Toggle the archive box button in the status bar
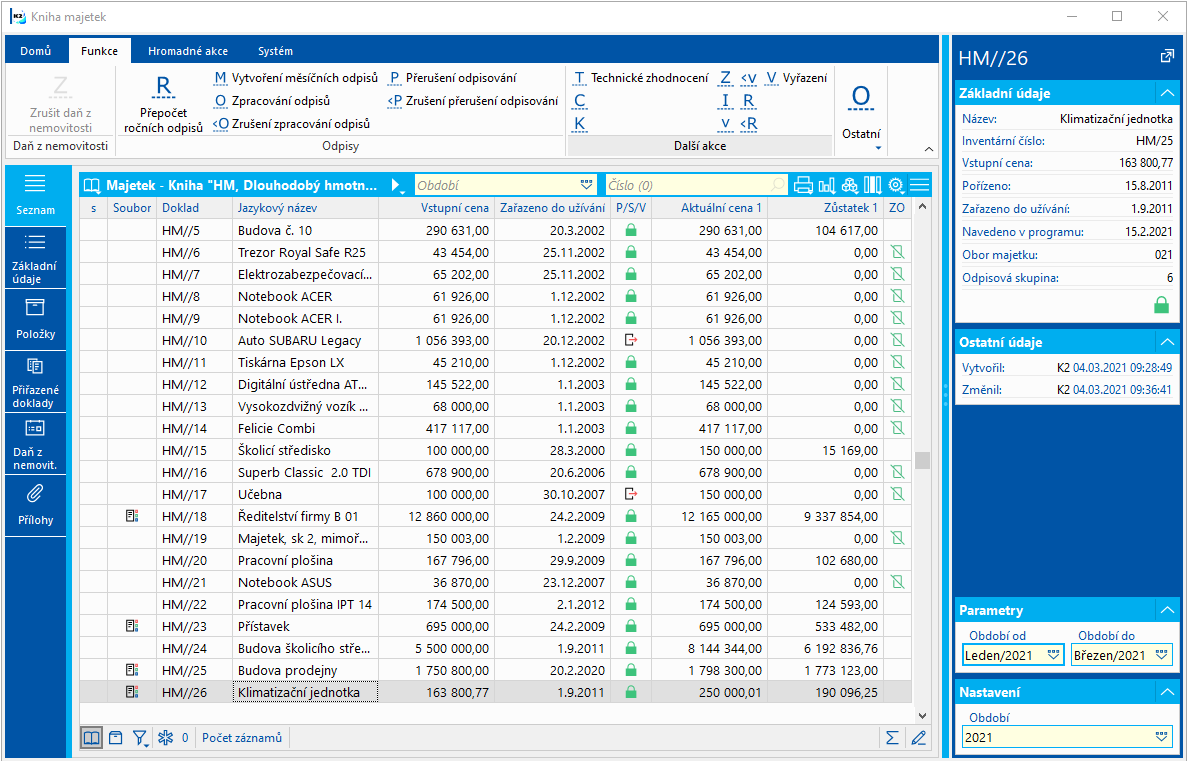Viewport: 1187px width, 761px height. tap(116, 738)
